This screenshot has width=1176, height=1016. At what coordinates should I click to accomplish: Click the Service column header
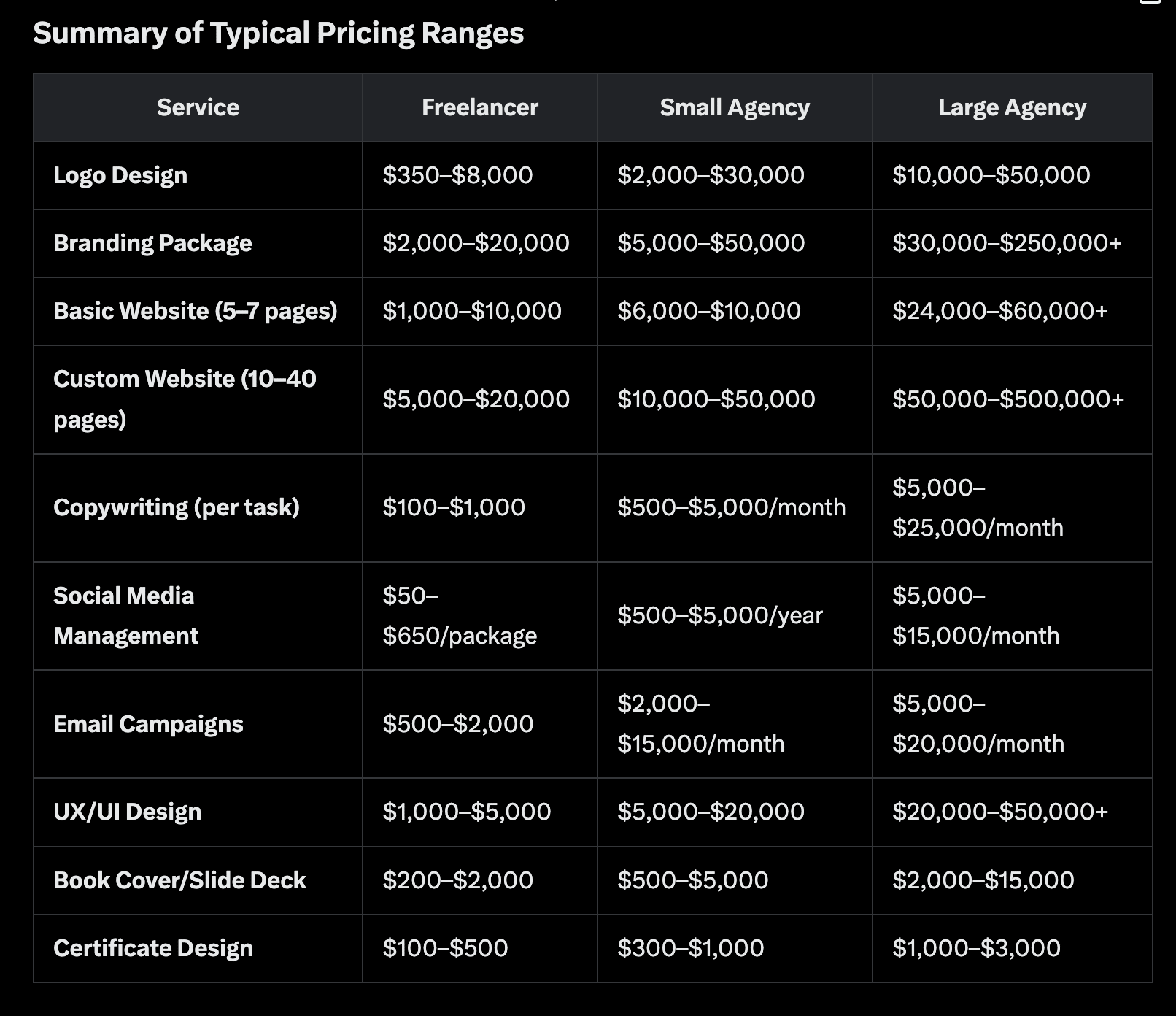point(198,108)
